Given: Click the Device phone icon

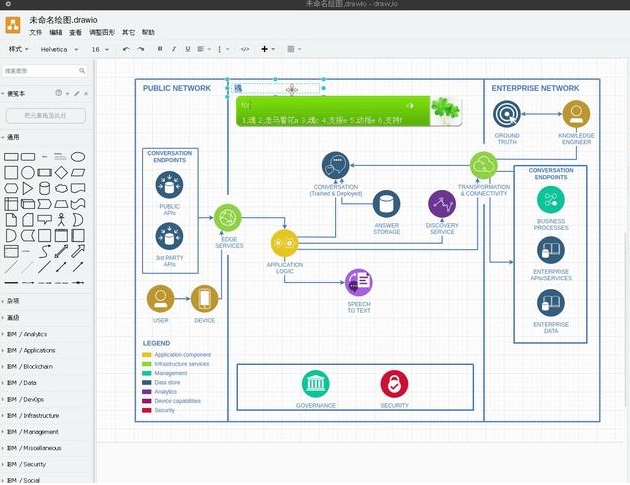Looking at the screenshot, I should coord(204,299).
